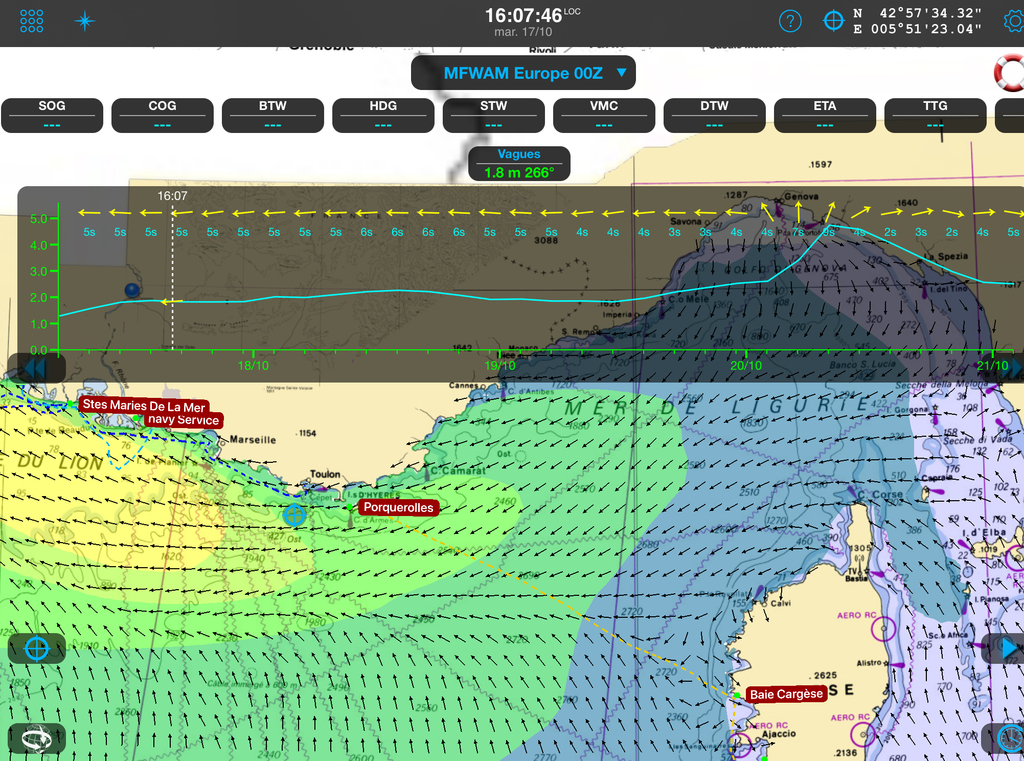Select the Porquerolles waypoint label
Screen dimensions: 1024x761
click(398, 508)
